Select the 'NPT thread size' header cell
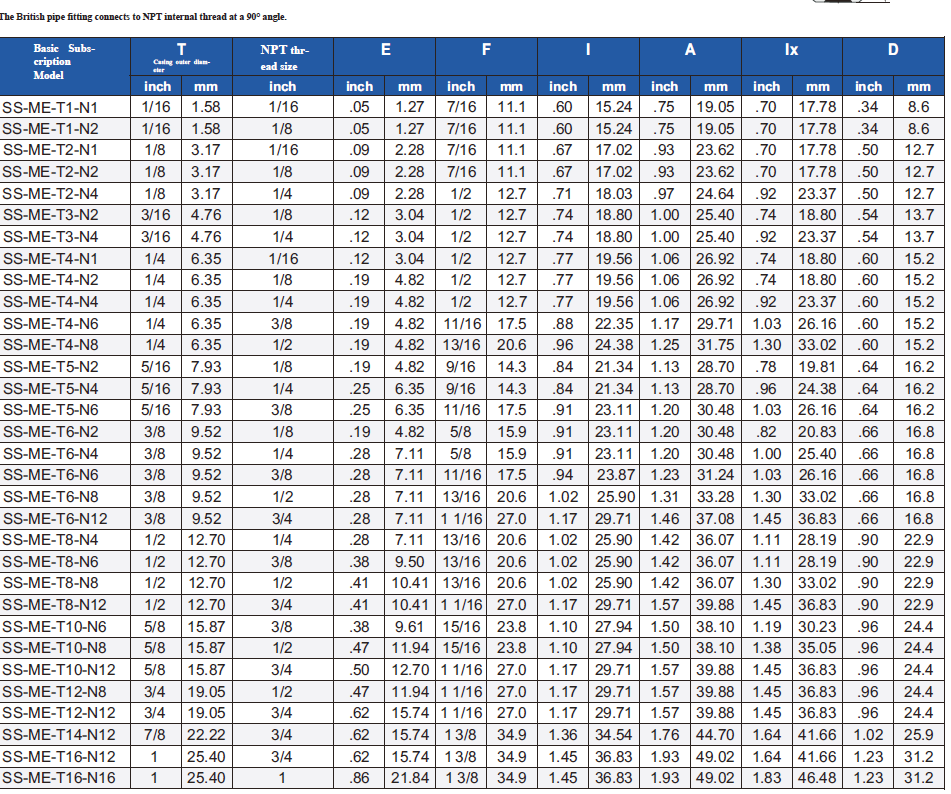 283,57
